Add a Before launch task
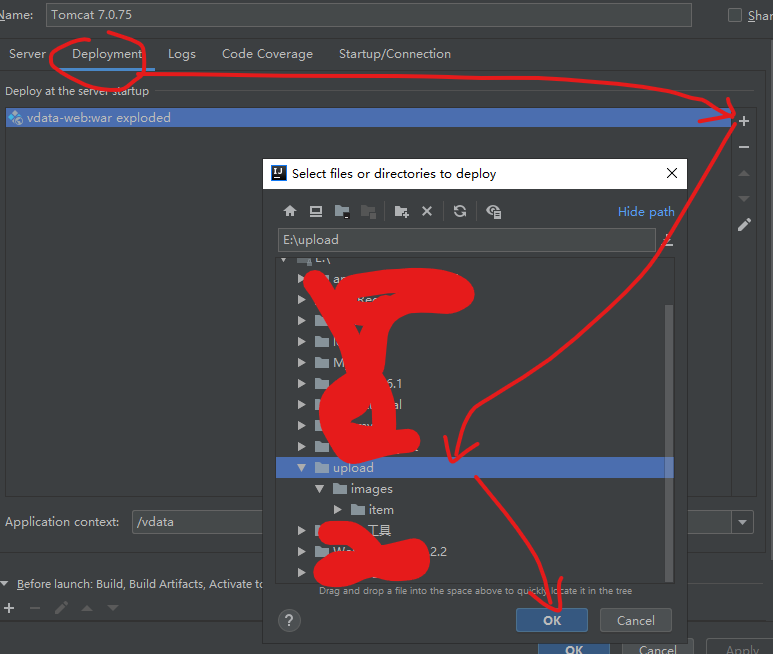 pos(9,608)
